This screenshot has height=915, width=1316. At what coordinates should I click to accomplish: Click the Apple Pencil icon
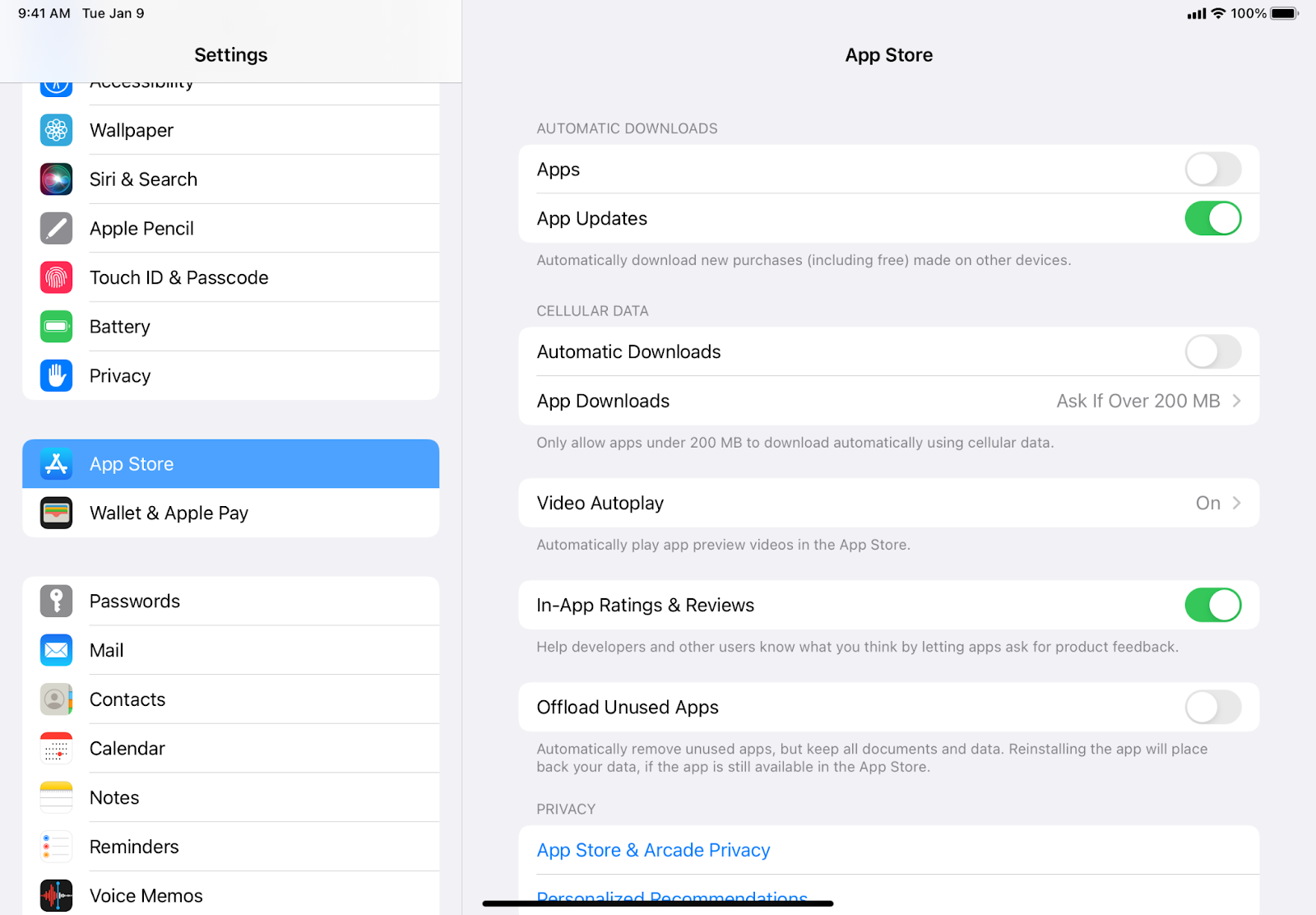[56, 229]
